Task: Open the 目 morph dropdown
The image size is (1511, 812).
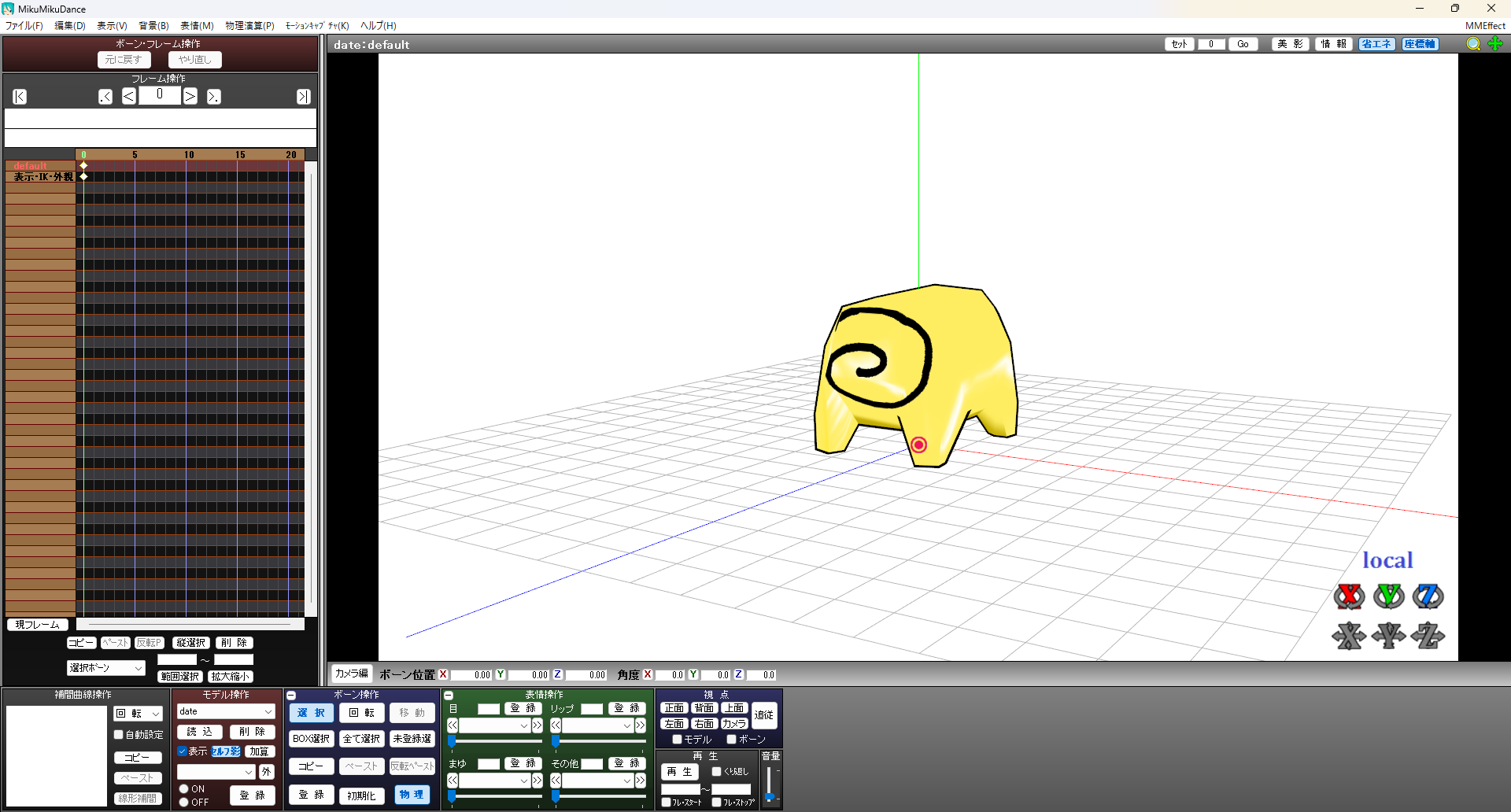Action: [495, 725]
